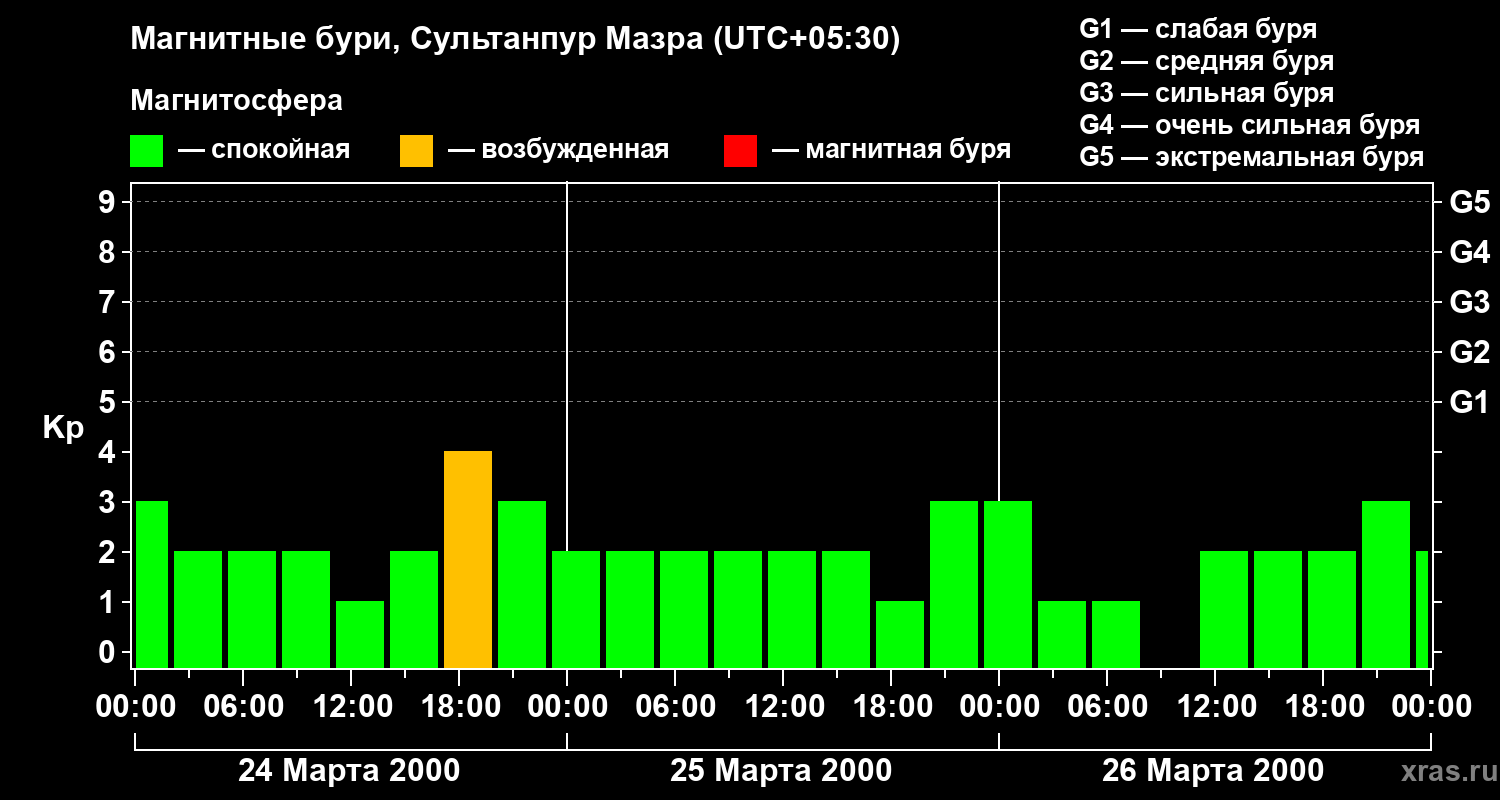Click the 'G5 — экстремальная буря' line
The height and width of the screenshot is (800, 1500).
[1252, 157]
